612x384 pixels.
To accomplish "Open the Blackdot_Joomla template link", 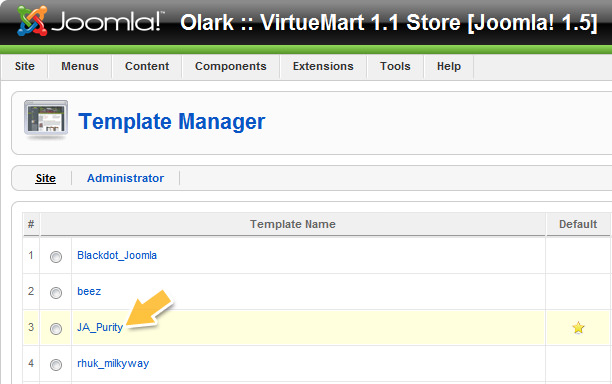I will 117,255.
